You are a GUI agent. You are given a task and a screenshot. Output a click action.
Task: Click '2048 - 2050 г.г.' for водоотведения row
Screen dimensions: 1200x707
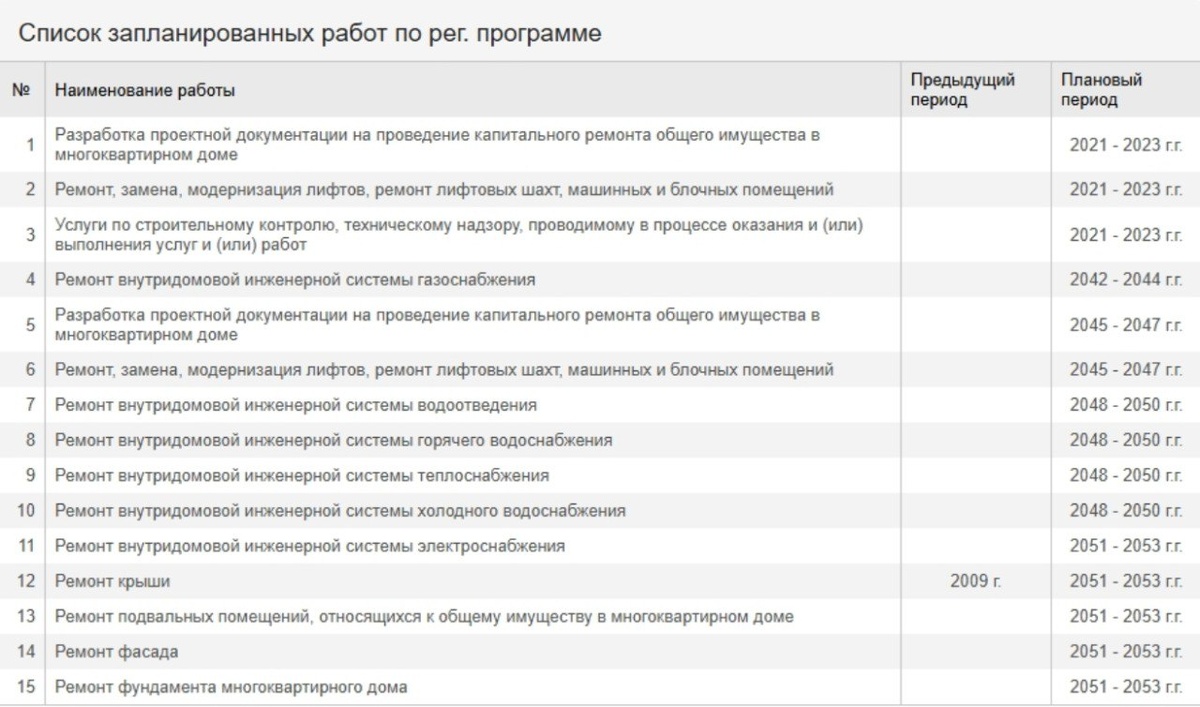(x=1126, y=405)
